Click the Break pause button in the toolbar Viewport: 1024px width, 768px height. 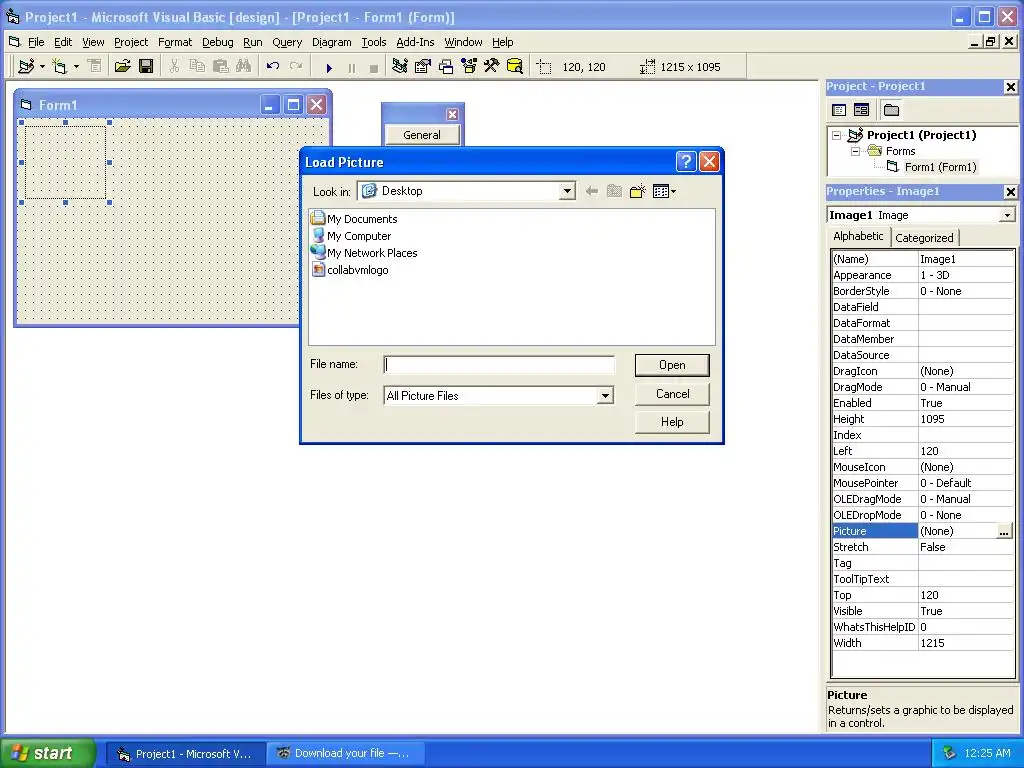[352, 67]
